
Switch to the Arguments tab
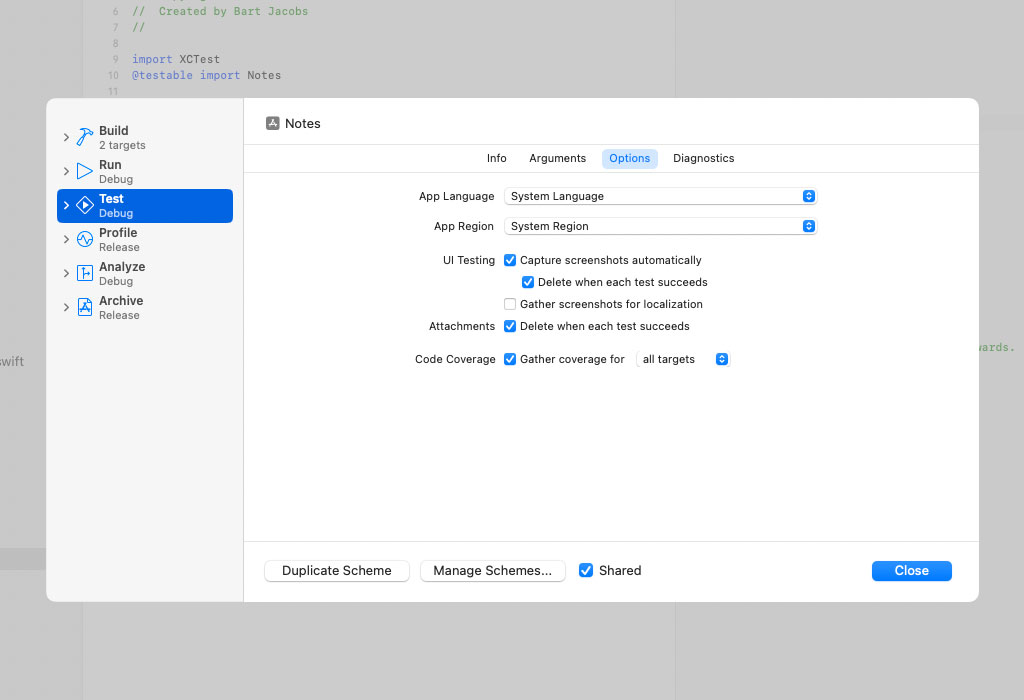(557, 158)
